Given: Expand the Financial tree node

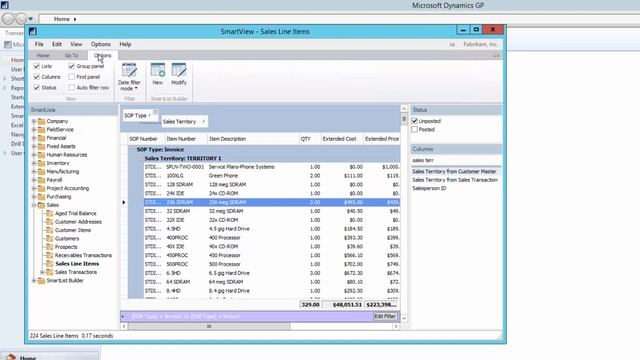Looking at the screenshot, I should click(x=34, y=138).
